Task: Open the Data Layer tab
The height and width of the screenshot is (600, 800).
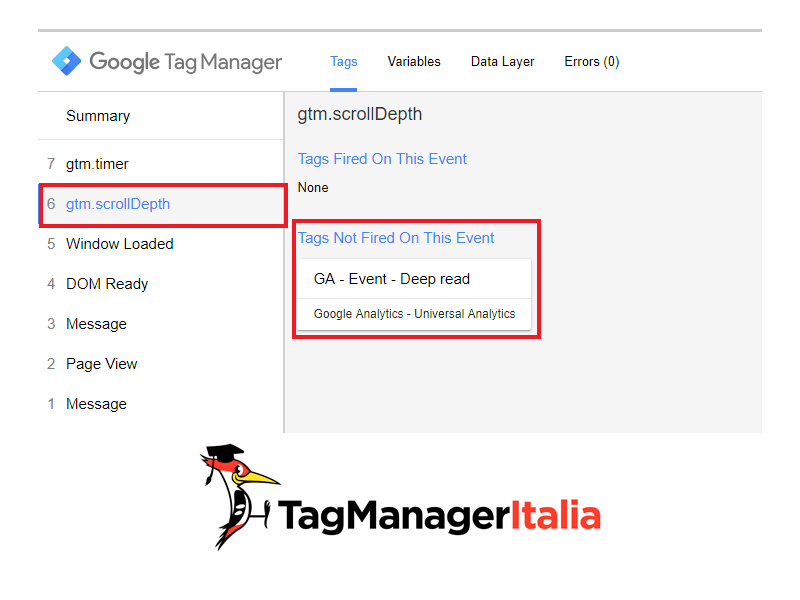Action: pos(502,62)
